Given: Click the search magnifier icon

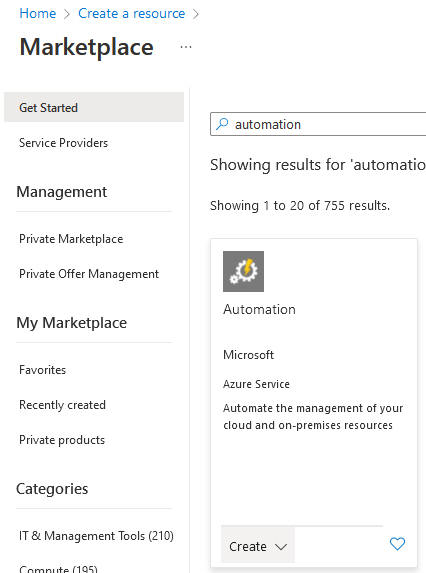Looking at the screenshot, I should pos(222,124).
